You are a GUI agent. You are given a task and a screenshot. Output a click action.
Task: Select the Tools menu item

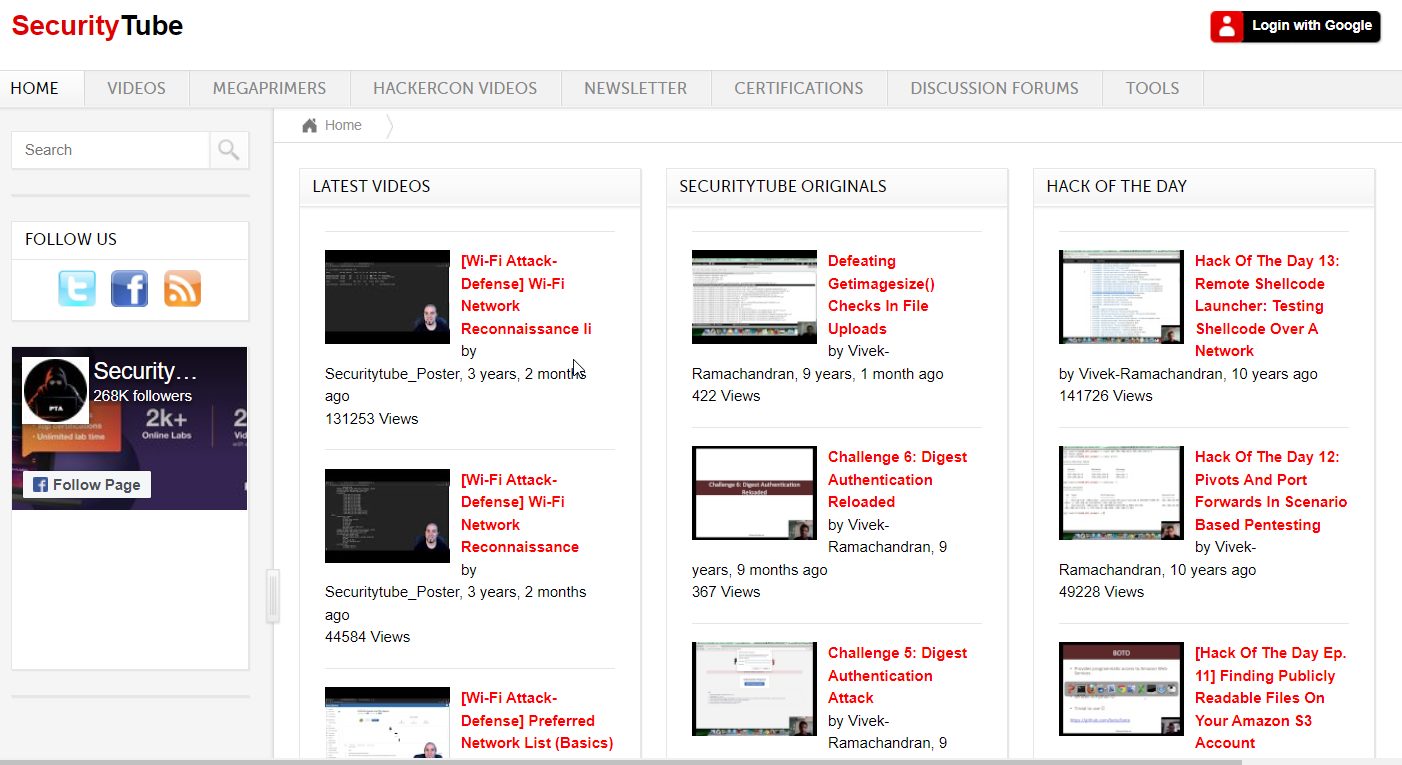pos(1152,88)
